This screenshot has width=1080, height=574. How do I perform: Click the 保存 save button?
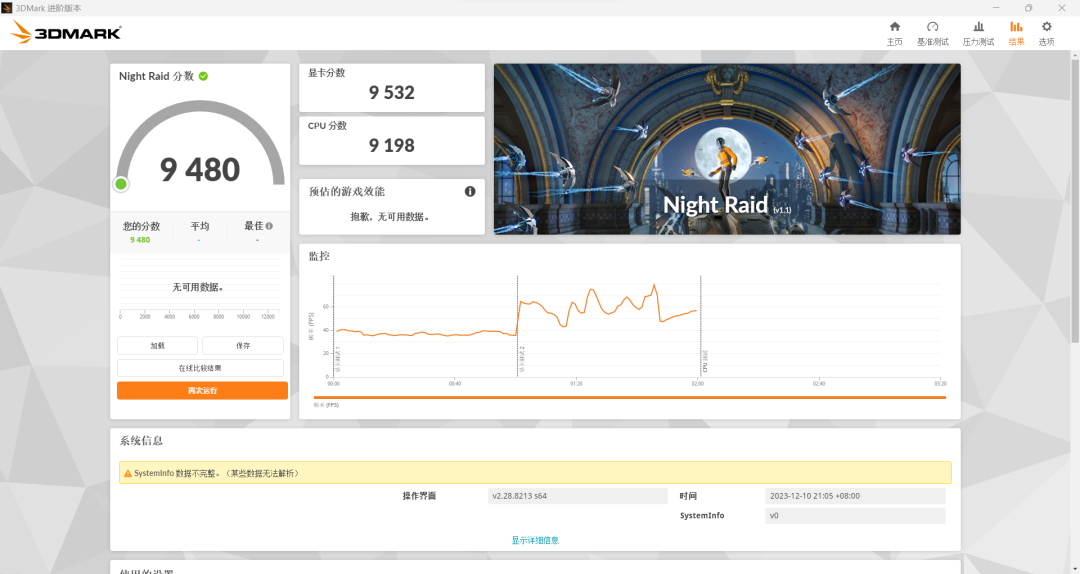[x=243, y=345]
